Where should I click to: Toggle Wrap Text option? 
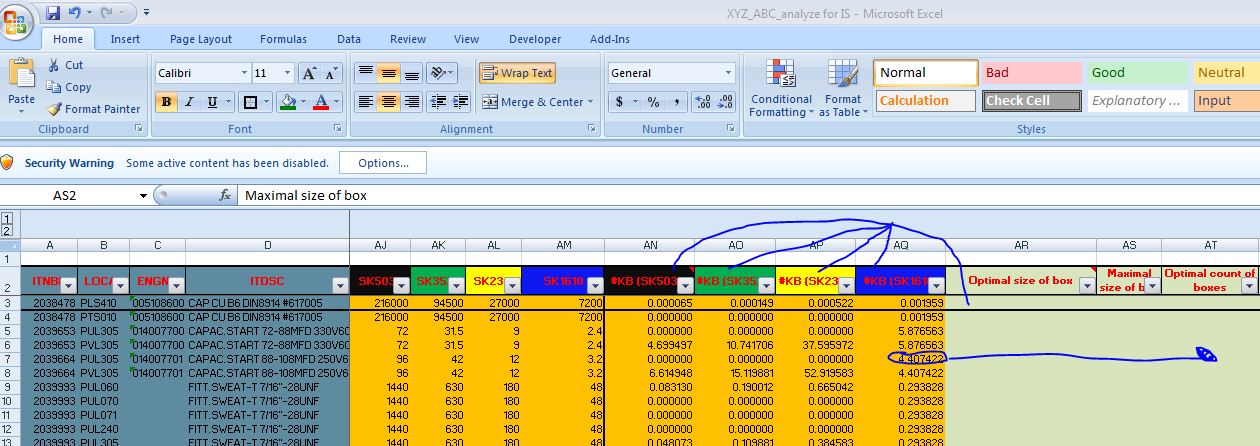[517, 73]
